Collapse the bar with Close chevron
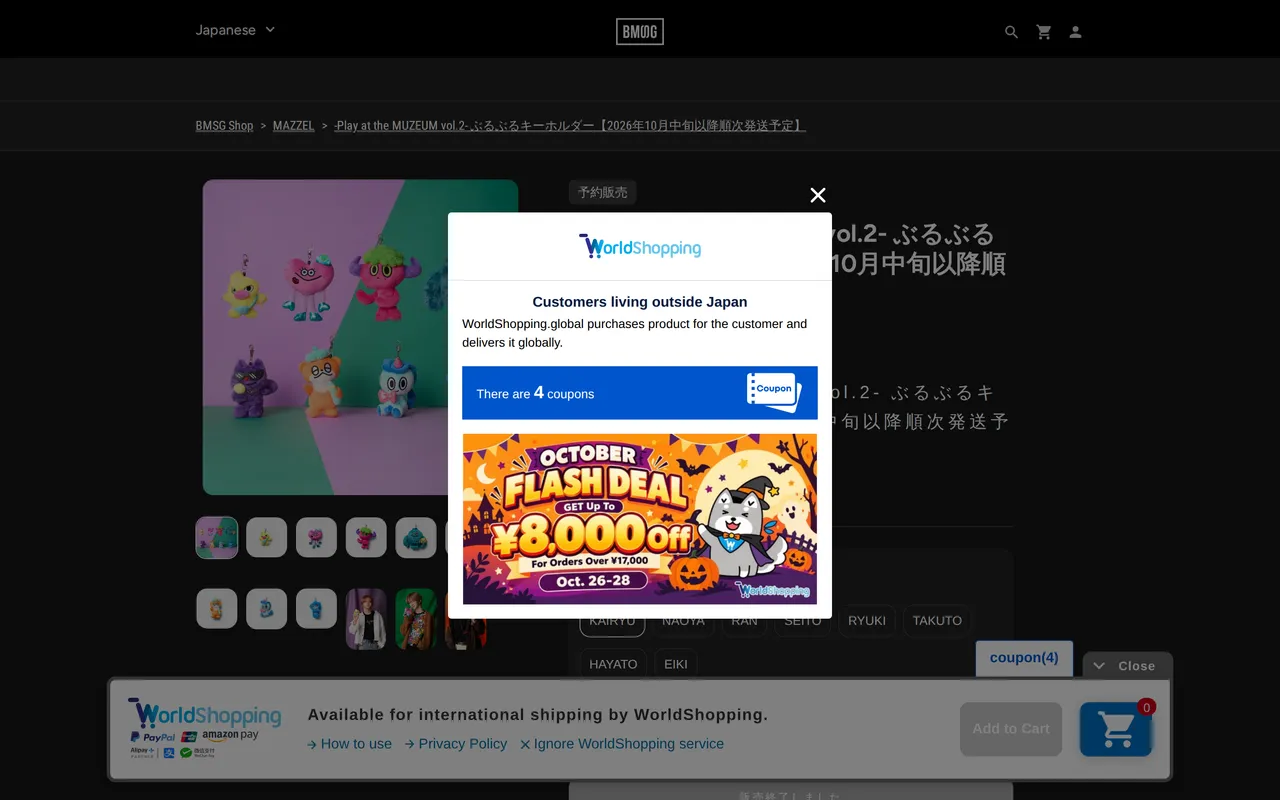Viewport: 1280px width, 800px height. pyautogui.click(x=1127, y=666)
